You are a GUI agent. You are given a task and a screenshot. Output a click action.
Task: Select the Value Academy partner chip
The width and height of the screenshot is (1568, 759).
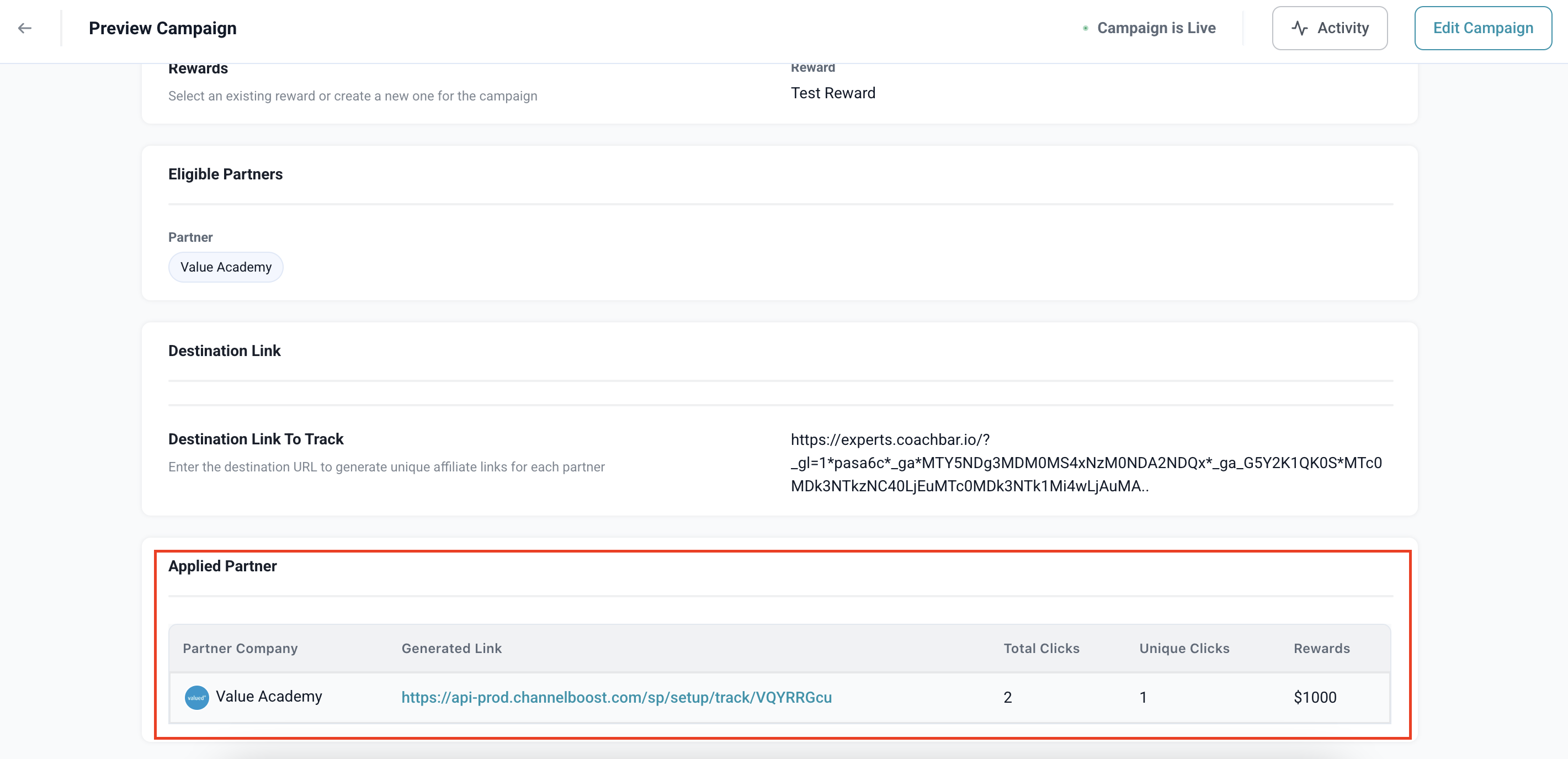[226, 267]
